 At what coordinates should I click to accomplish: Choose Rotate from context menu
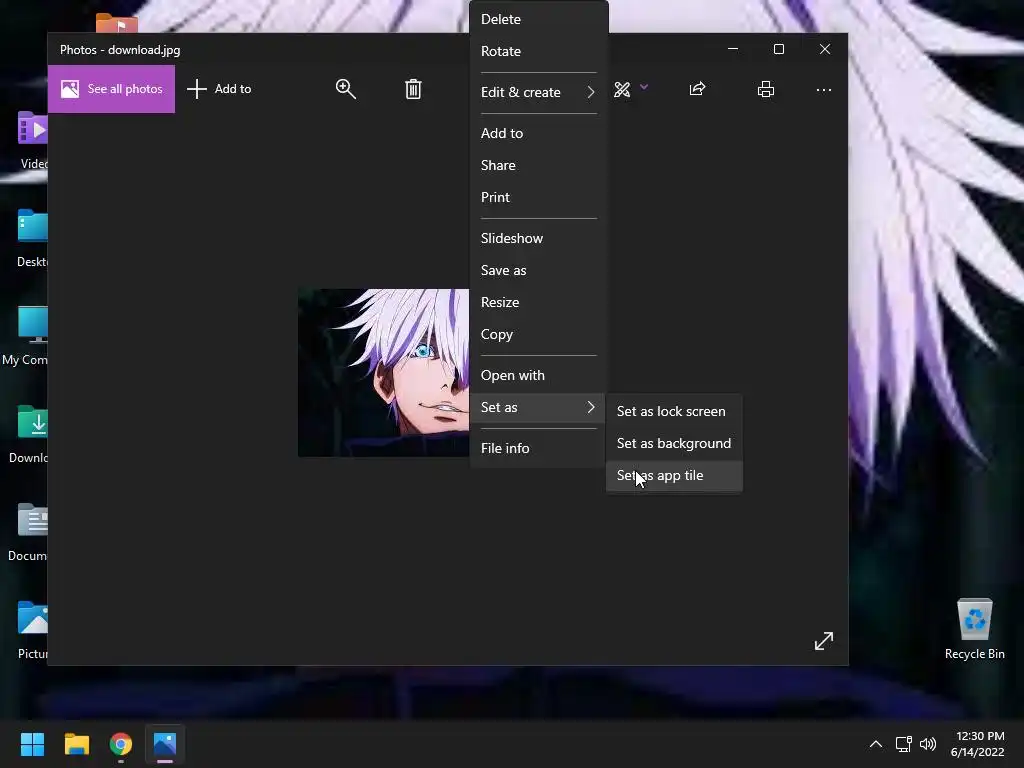pyautogui.click(x=539, y=51)
